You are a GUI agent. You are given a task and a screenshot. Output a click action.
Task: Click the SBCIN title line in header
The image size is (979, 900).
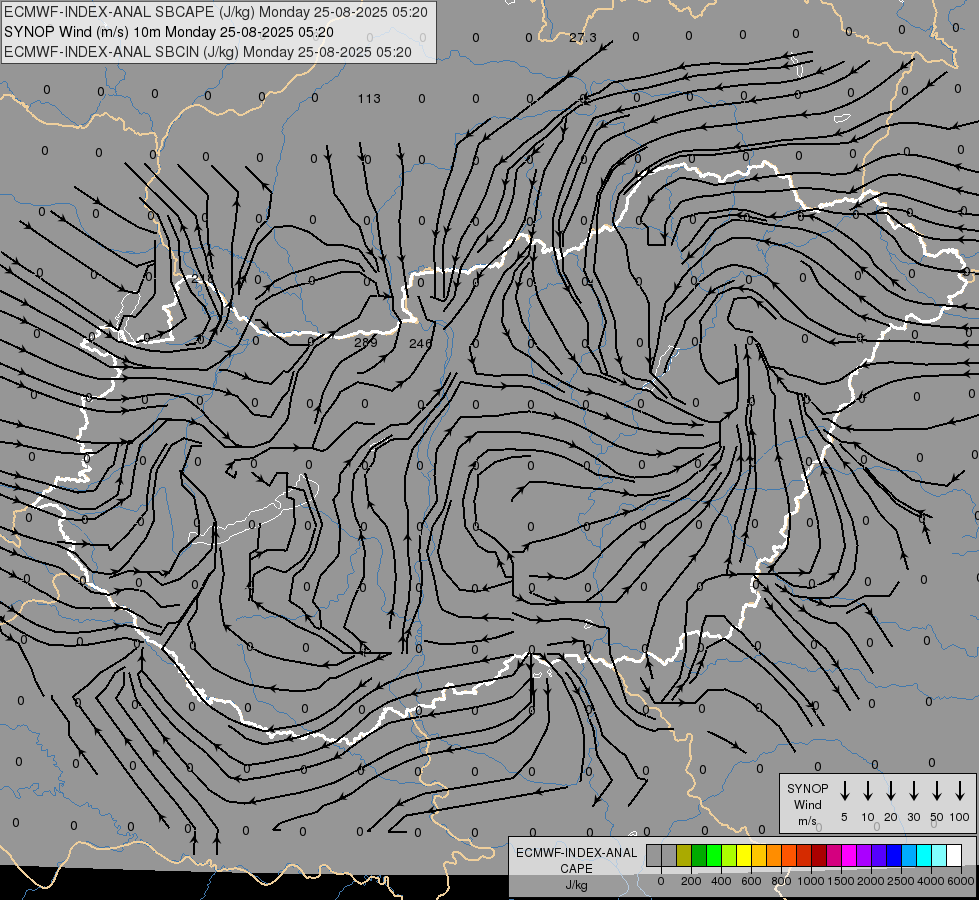pos(208,52)
